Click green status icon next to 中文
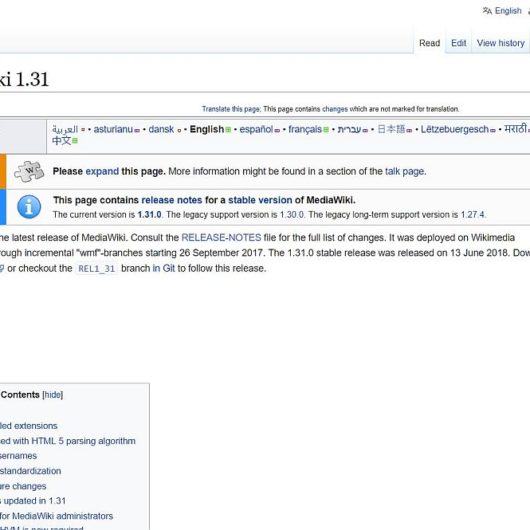 (x=75, y=141)
